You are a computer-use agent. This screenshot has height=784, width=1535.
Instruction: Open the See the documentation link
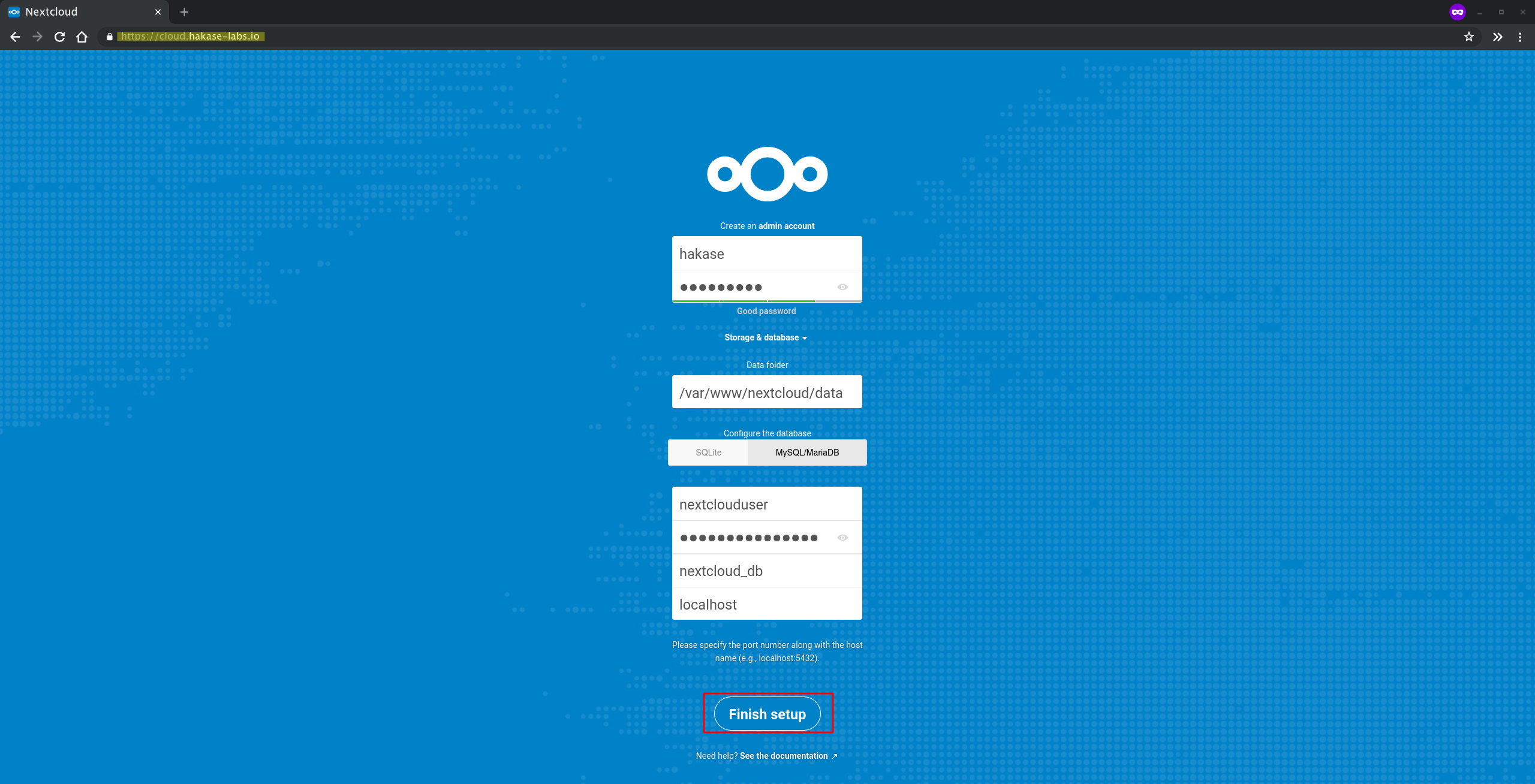click(x=788, y=756)
